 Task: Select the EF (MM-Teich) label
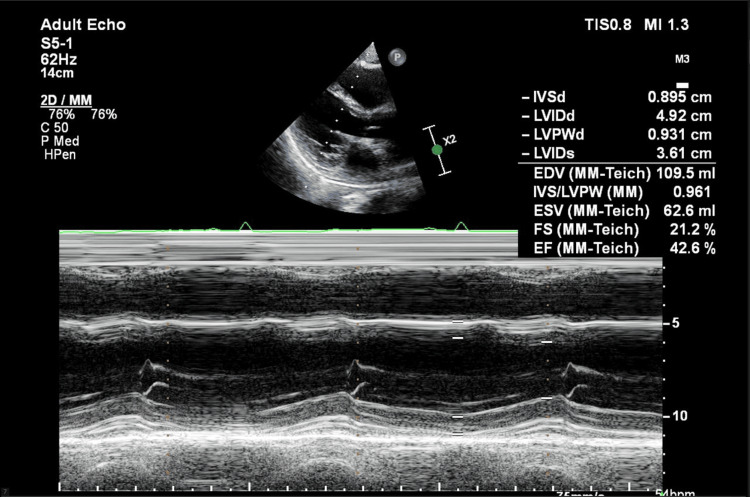586,249
